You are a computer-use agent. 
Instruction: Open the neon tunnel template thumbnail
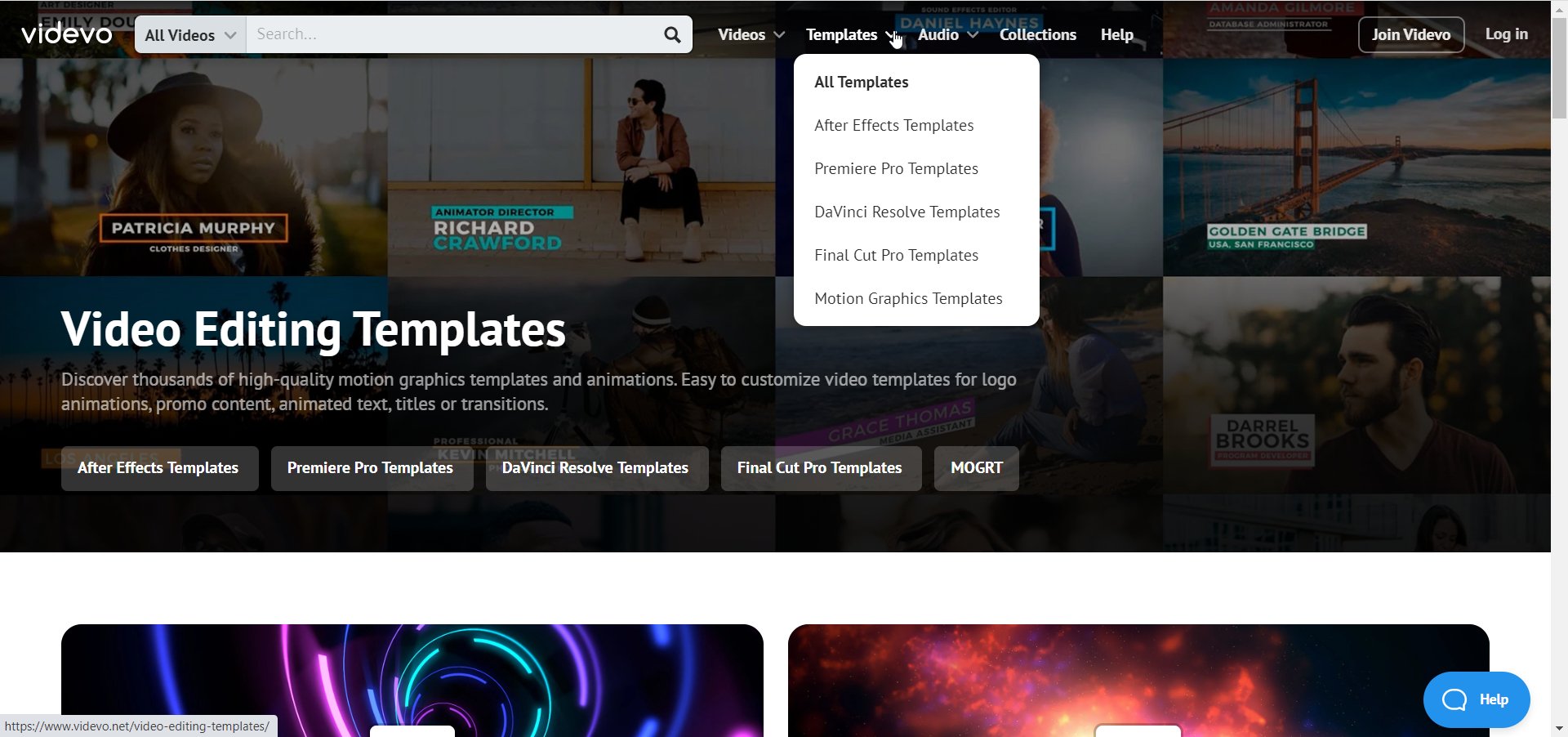[412, 681]
